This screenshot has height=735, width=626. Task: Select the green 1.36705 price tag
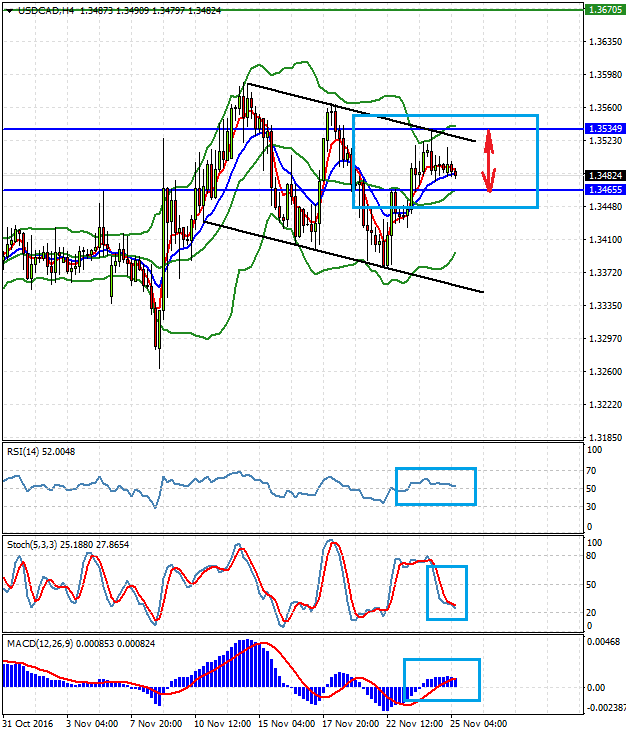click(605, 9)
